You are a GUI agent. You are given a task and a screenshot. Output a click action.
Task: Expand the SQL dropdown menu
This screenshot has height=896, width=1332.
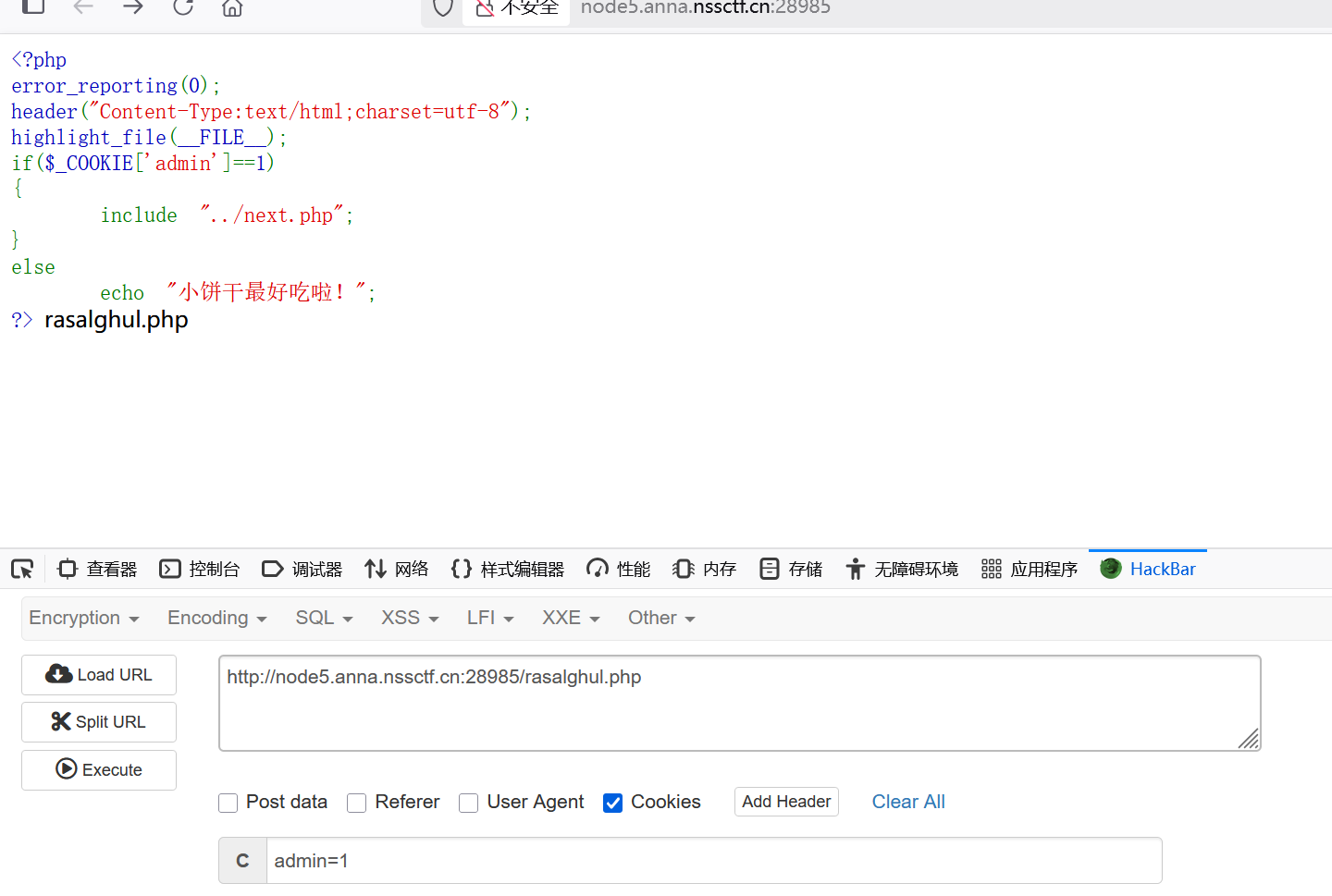coord(324,618)
